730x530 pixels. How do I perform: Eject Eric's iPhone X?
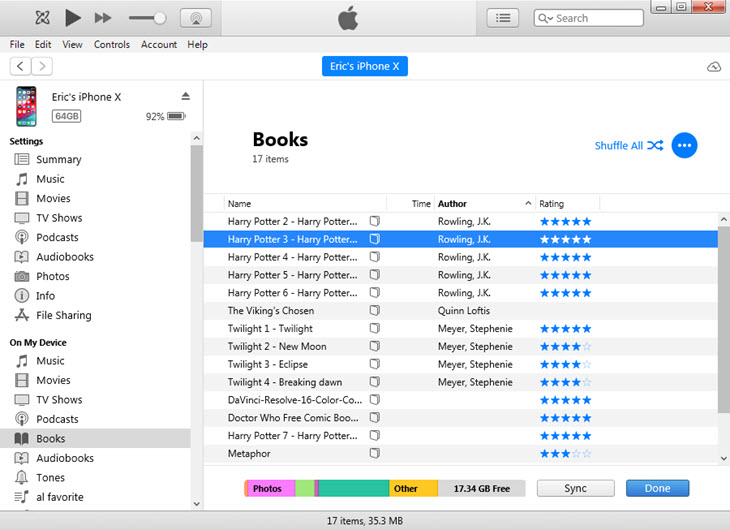(x=186, y=96)
